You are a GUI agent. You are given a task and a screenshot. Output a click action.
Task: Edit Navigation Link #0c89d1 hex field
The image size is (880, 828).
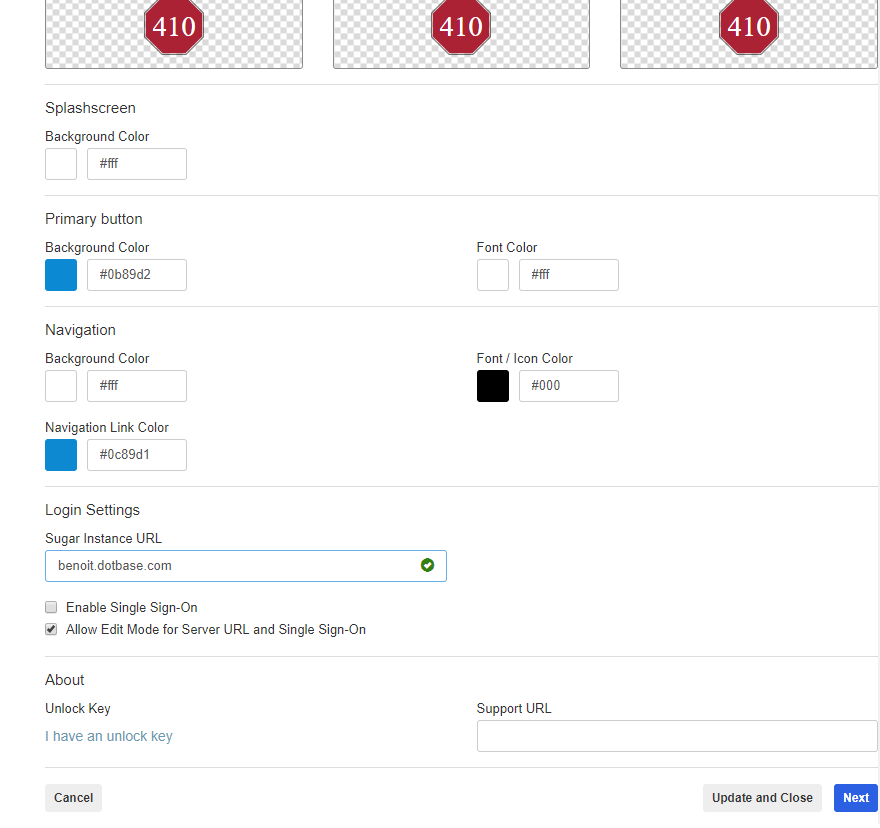(137, 455)
